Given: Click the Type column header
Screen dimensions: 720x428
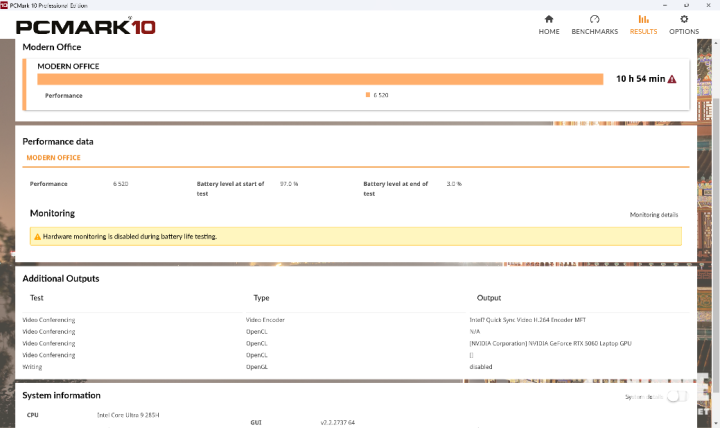Looking at the screenshot, I should click(262, 298).
